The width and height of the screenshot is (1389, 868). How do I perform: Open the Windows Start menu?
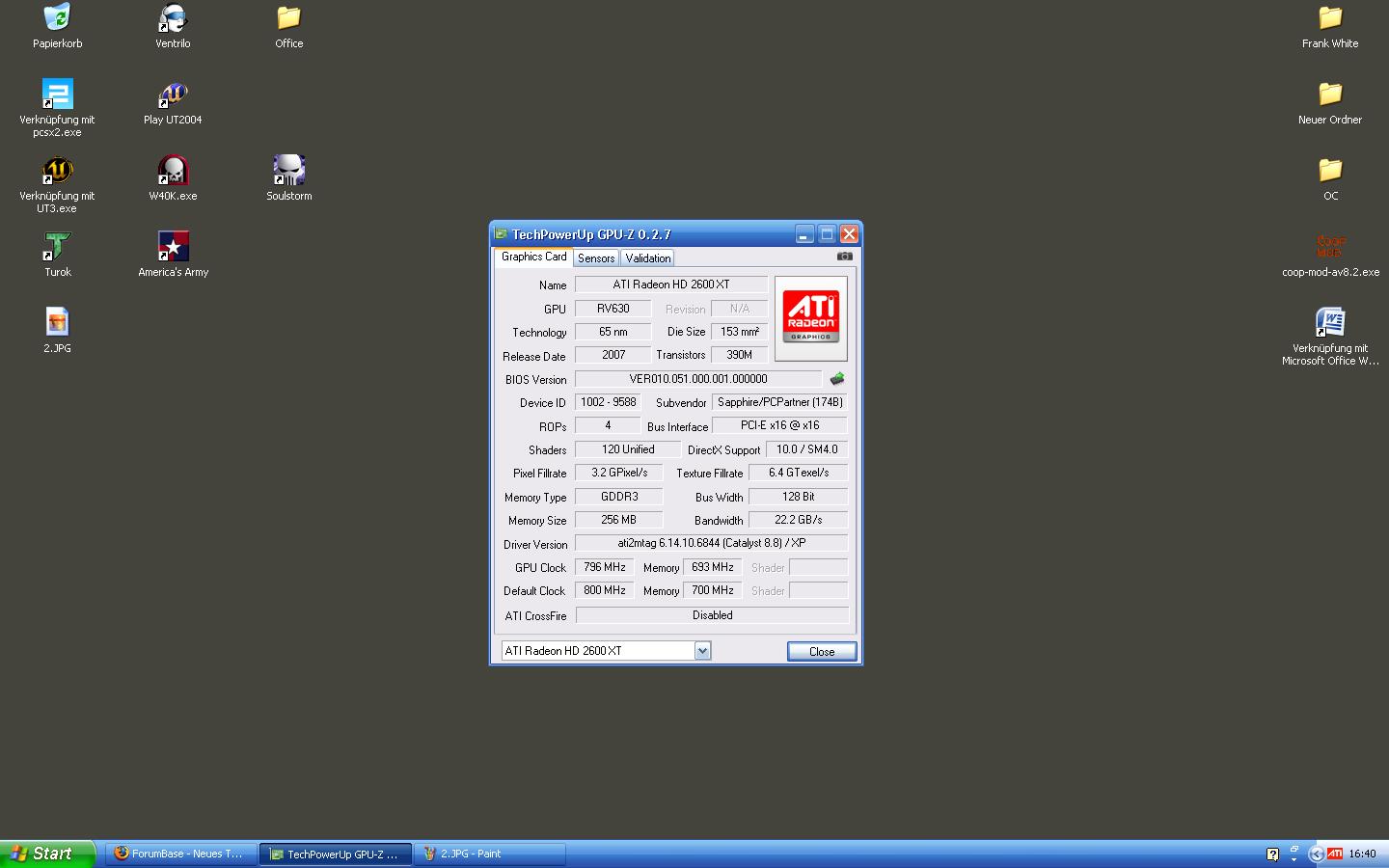[x=47, y=854]
